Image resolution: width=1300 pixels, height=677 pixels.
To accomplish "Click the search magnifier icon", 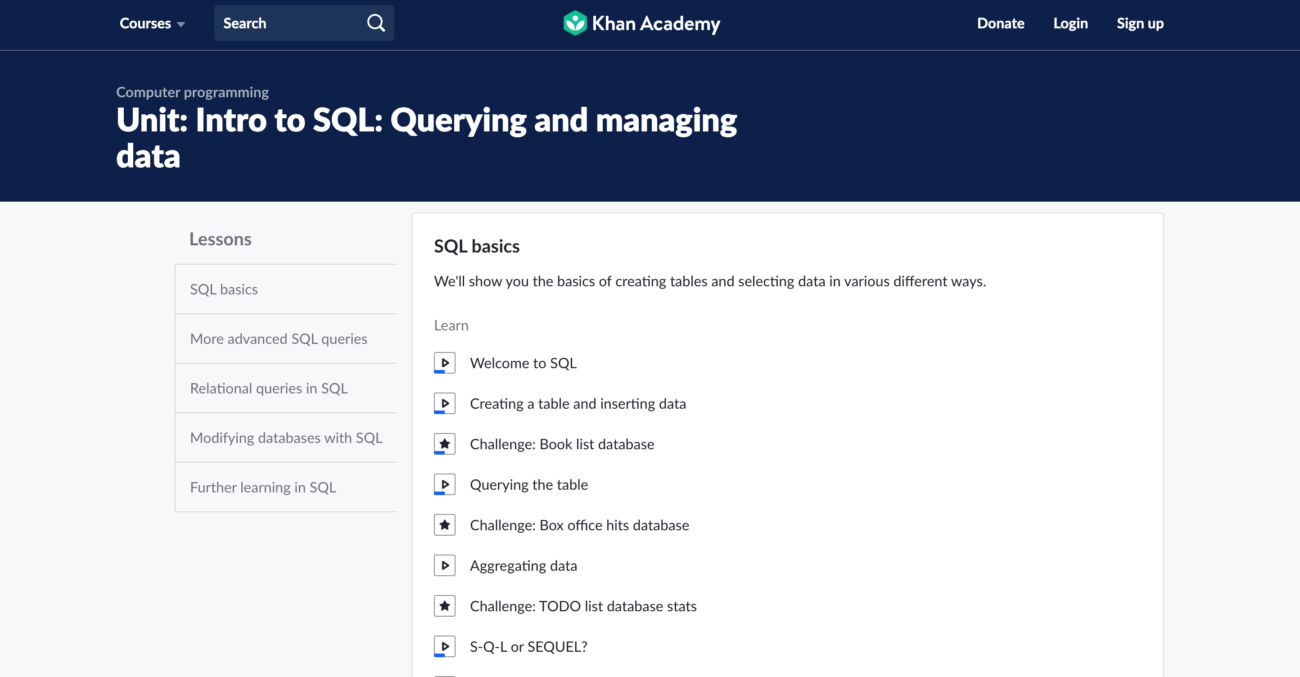I will point(375,22).
